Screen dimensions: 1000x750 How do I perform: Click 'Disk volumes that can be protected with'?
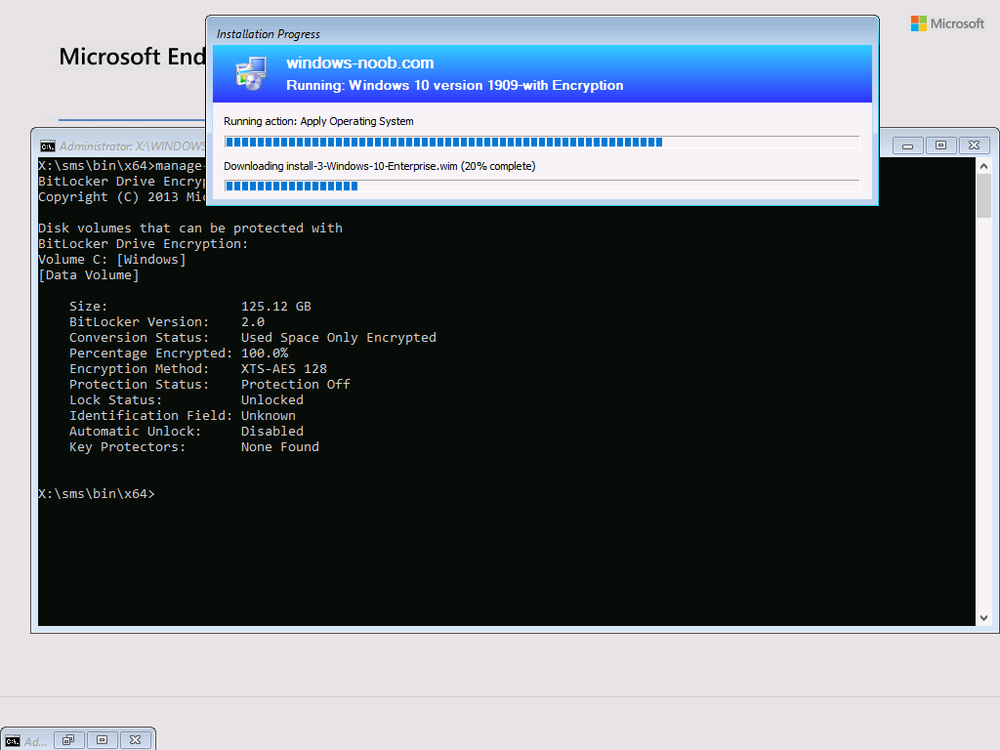[190, 228]
